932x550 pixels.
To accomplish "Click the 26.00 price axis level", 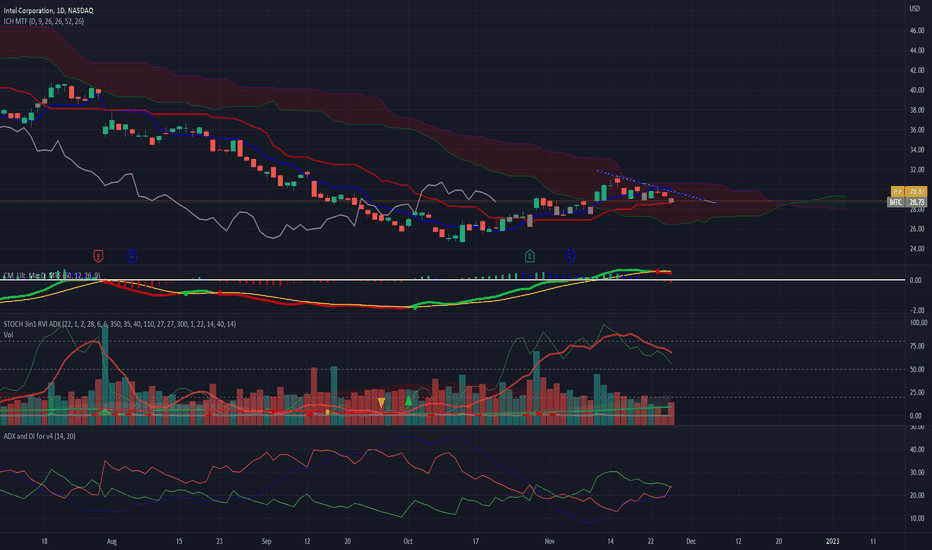I will point(917,229).
